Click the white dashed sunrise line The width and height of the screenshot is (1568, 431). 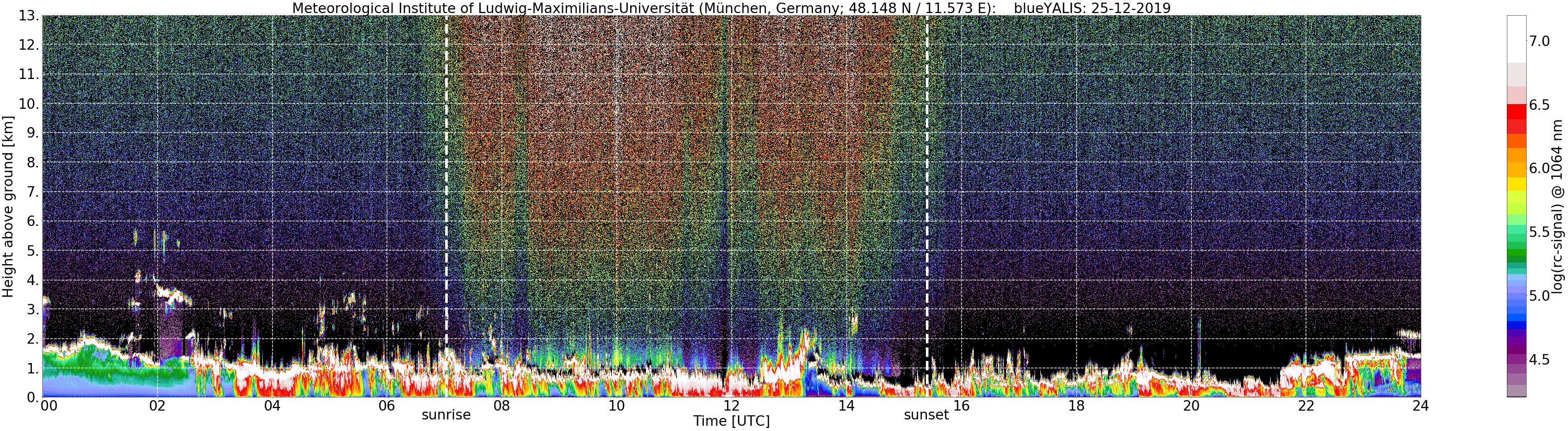[446, 206]
